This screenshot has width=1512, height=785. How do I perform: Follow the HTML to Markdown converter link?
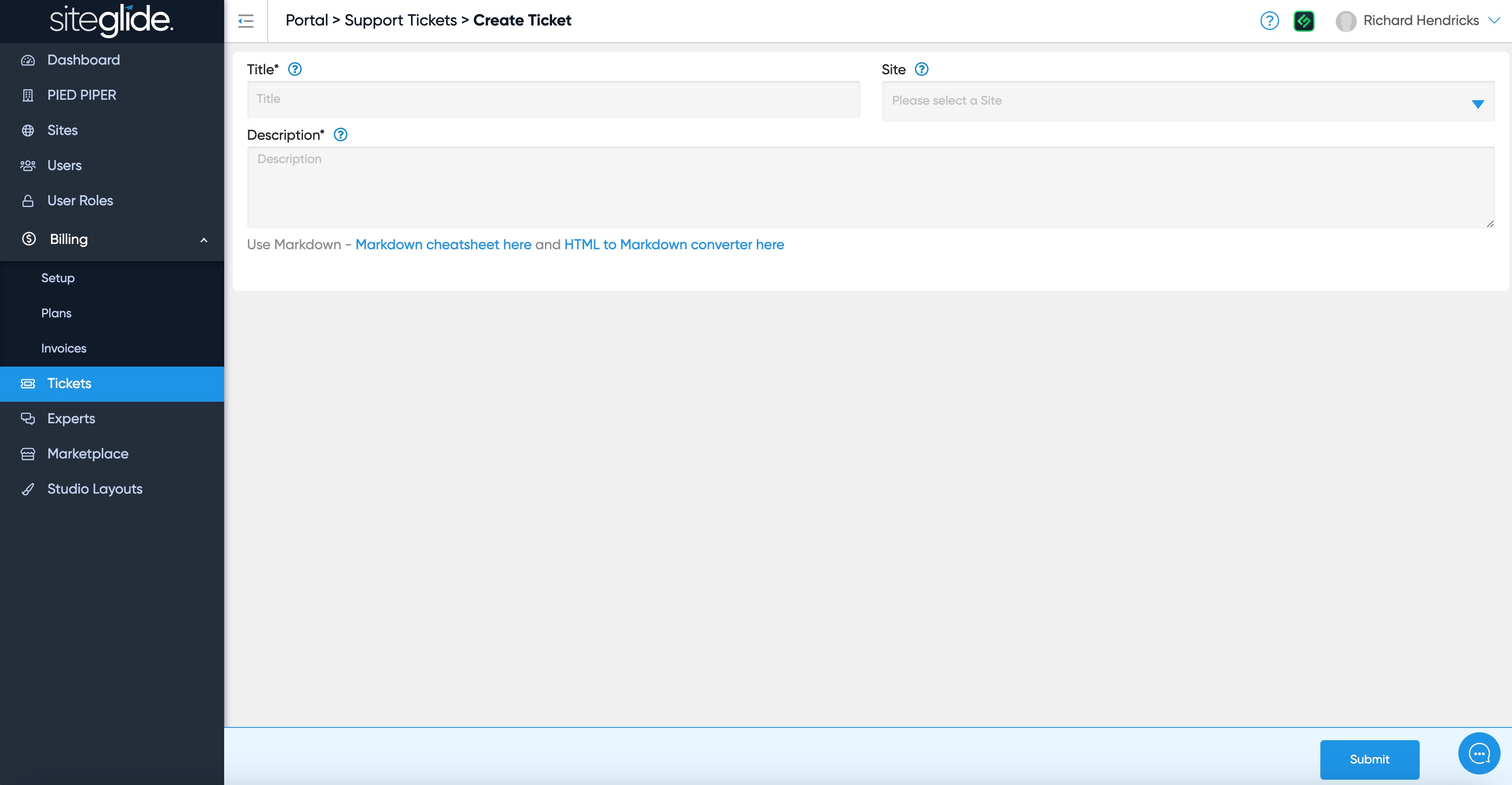(674, 245)
